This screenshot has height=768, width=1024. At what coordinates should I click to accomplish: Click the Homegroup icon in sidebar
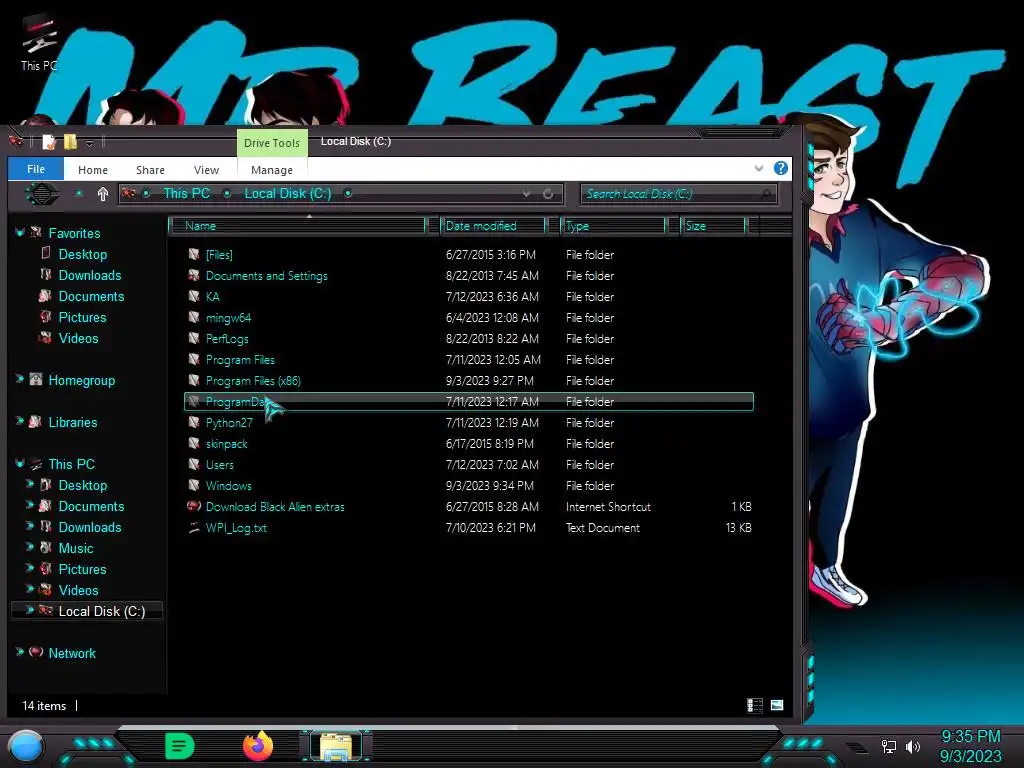(36, 379)
